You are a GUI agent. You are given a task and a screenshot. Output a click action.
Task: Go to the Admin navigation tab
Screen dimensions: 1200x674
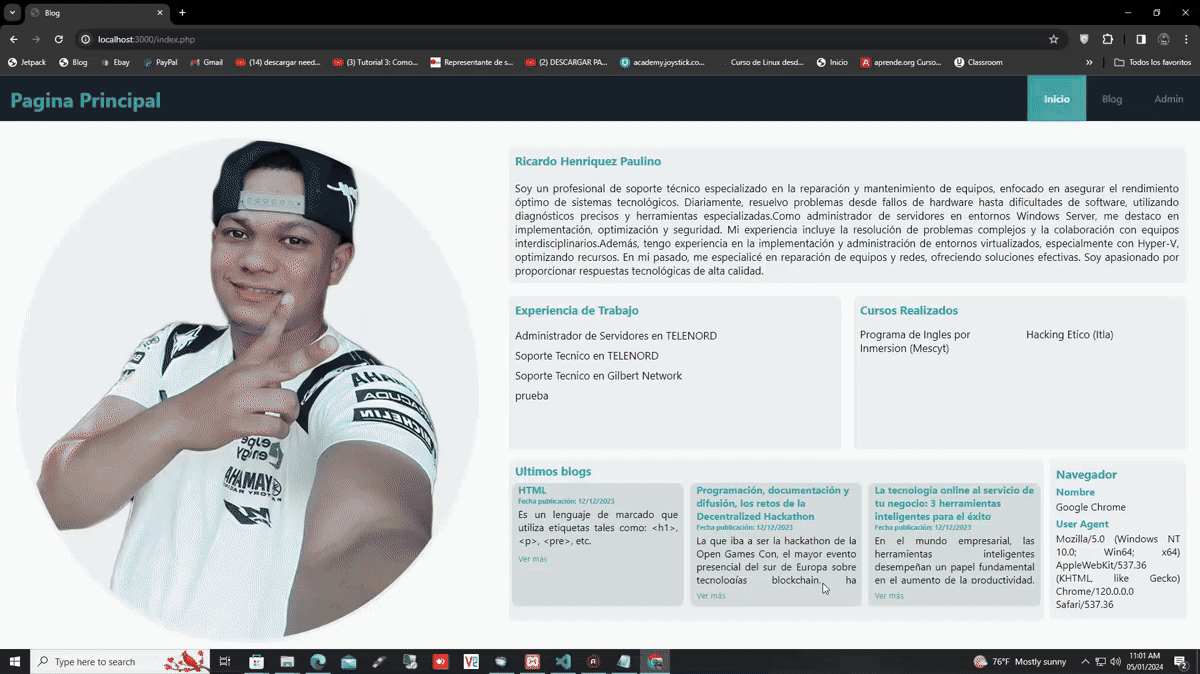[x=1168, y=99]
